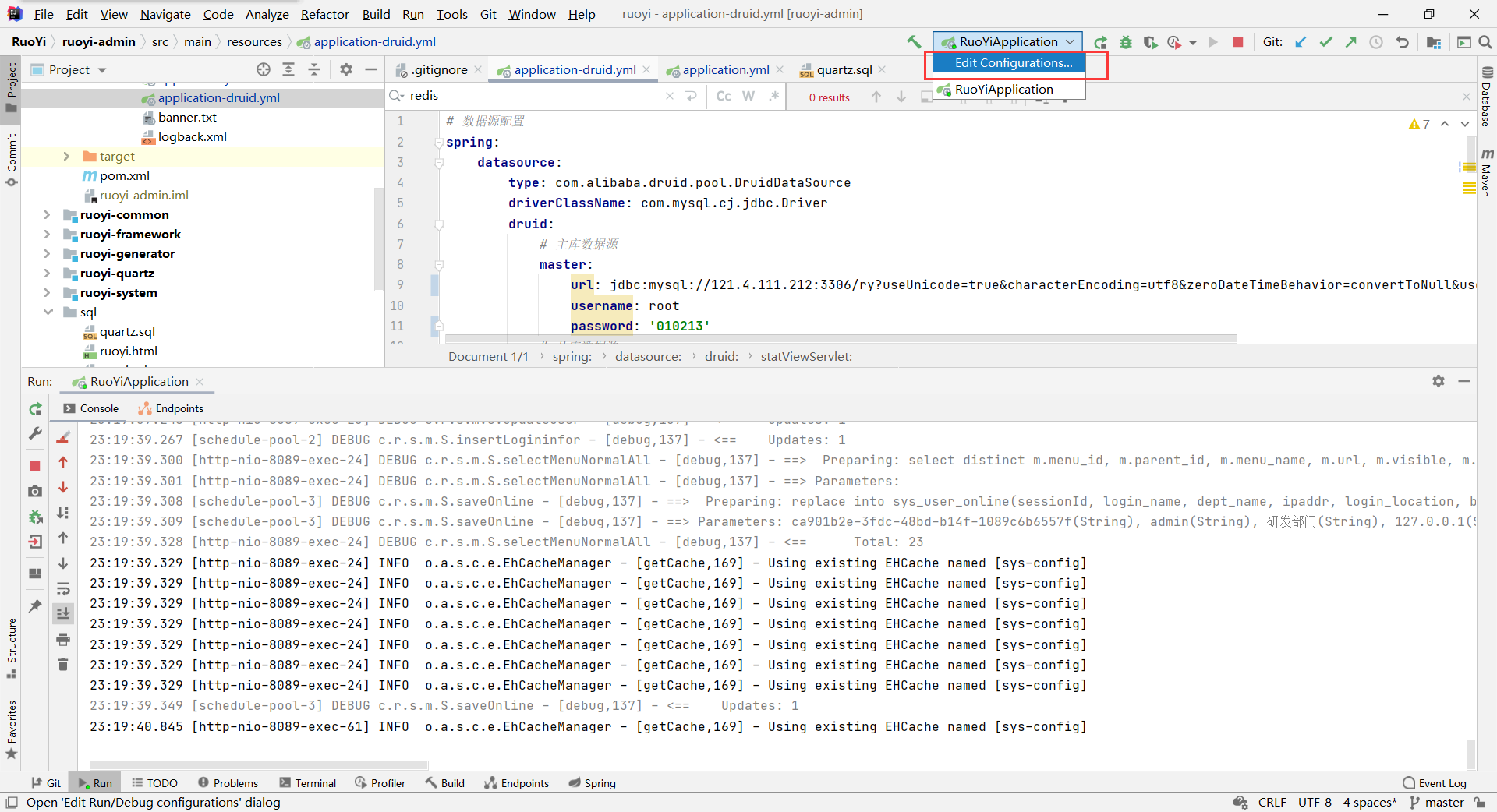Open the Terminal tool window
The image size is (1497, 812).
coord(308,783)
